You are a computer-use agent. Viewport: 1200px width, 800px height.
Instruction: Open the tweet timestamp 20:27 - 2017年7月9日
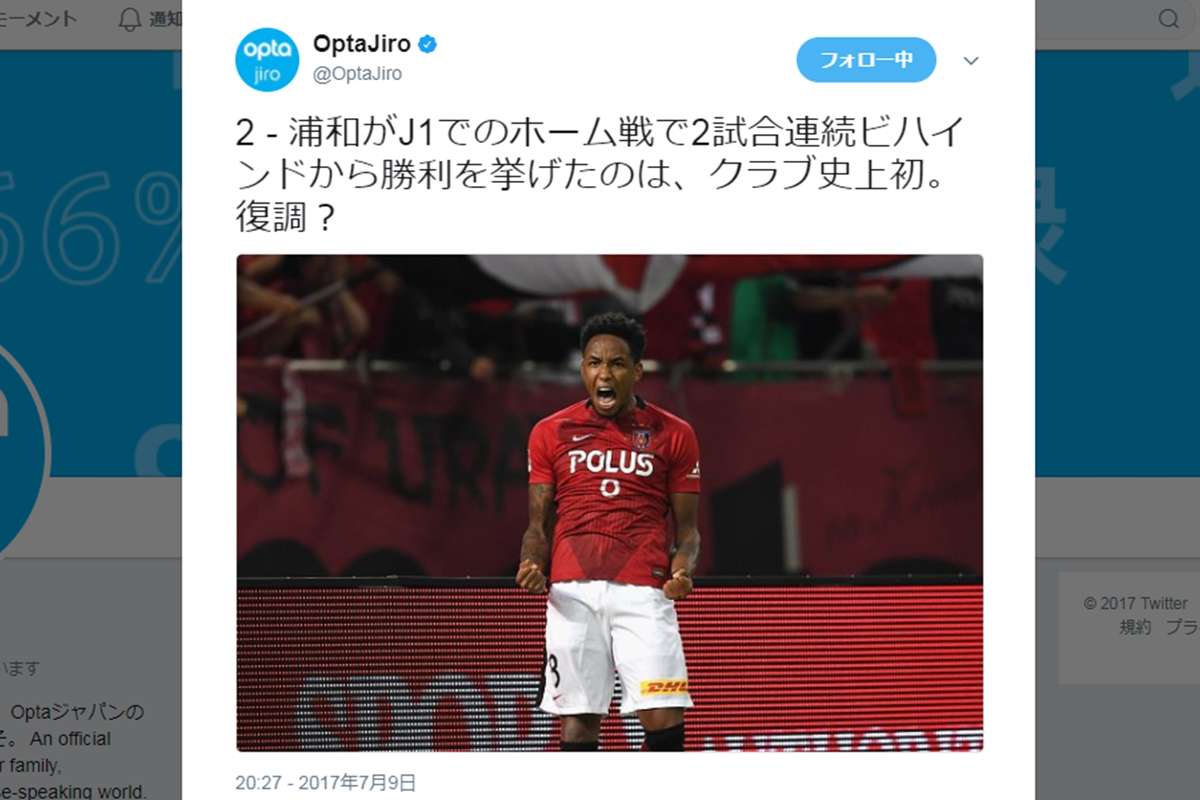pos(325,783)
